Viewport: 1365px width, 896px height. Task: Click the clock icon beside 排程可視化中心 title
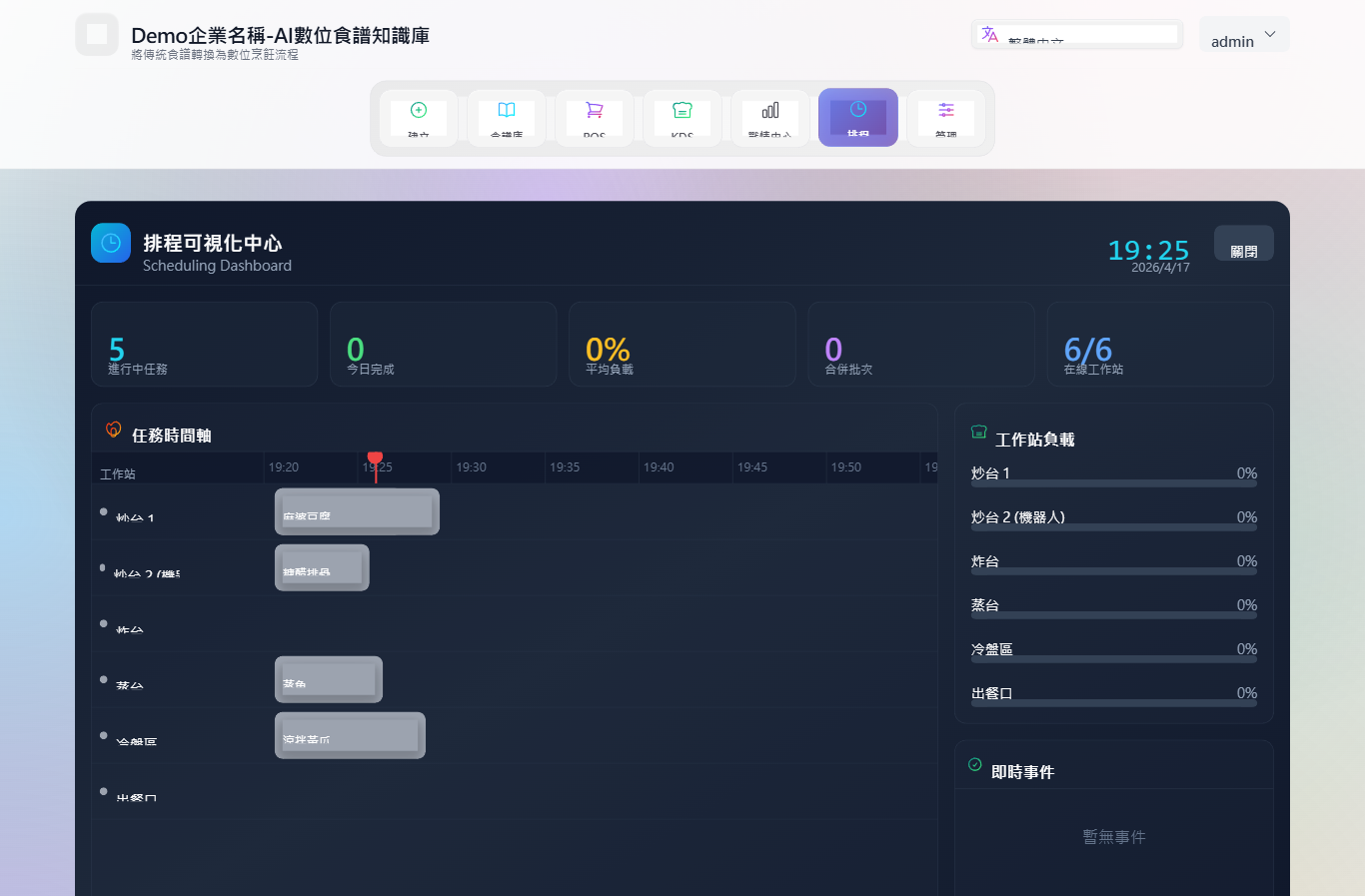110,243
